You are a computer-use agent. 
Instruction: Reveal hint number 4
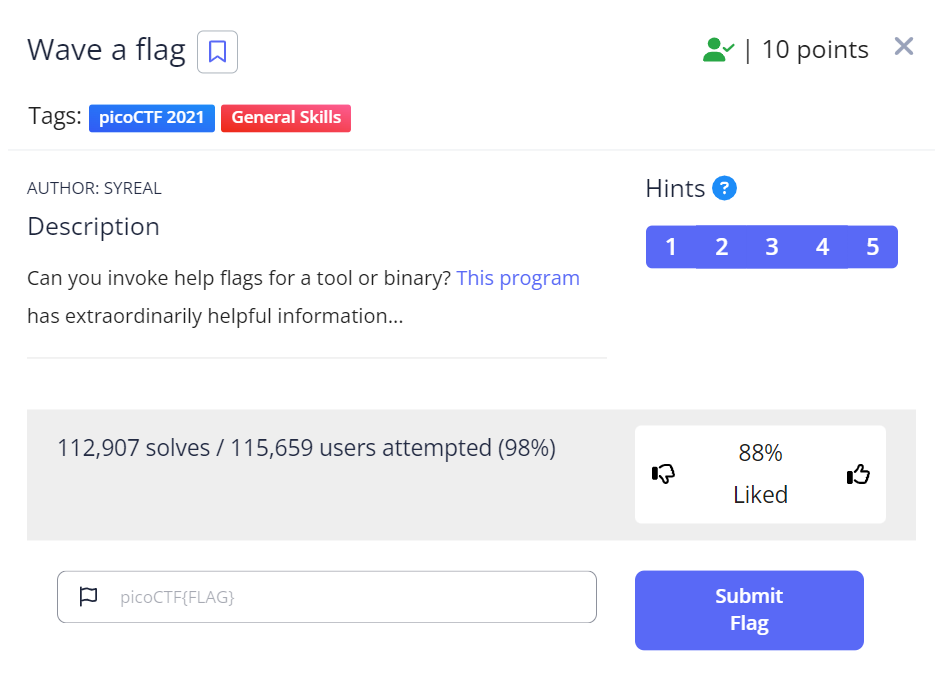[x=822, y=246]
